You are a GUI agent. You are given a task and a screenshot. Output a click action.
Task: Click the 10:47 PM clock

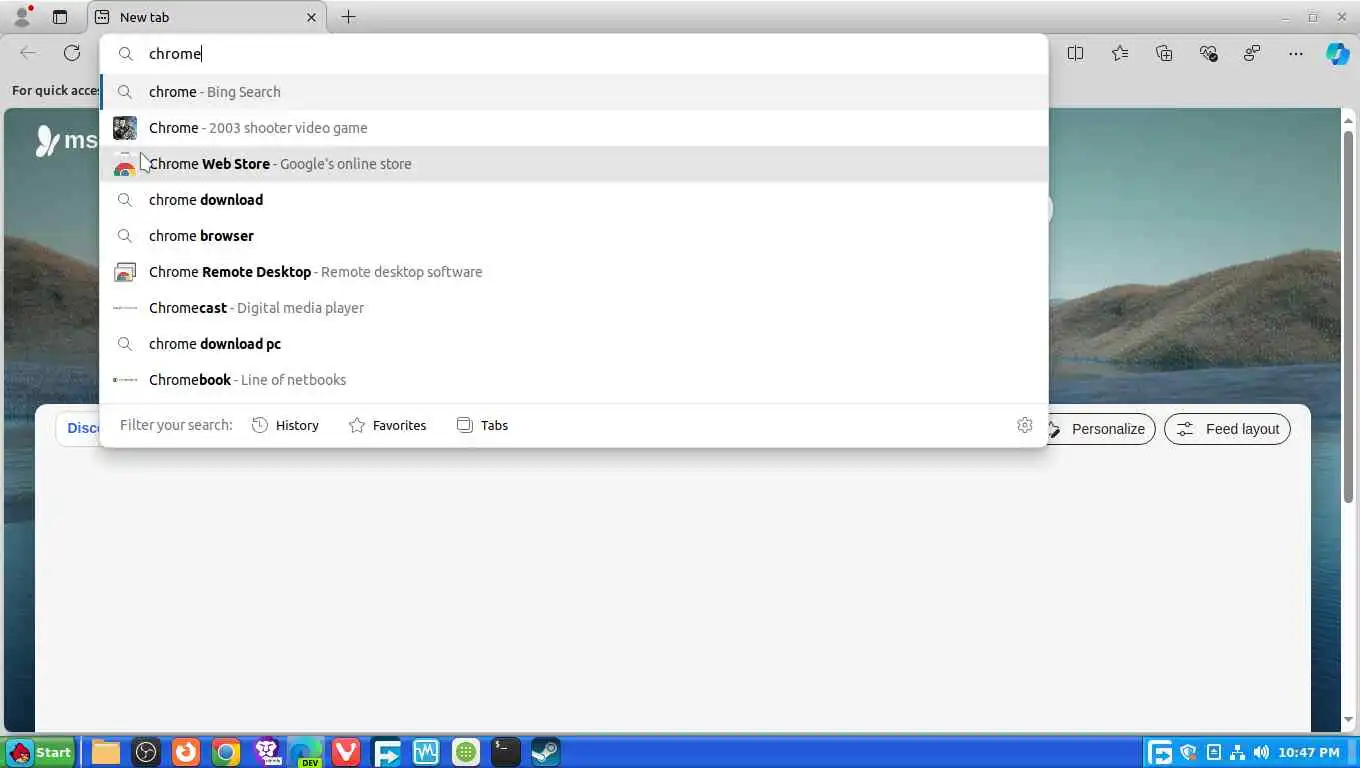pyautogui.click(x=1309, y=752)
